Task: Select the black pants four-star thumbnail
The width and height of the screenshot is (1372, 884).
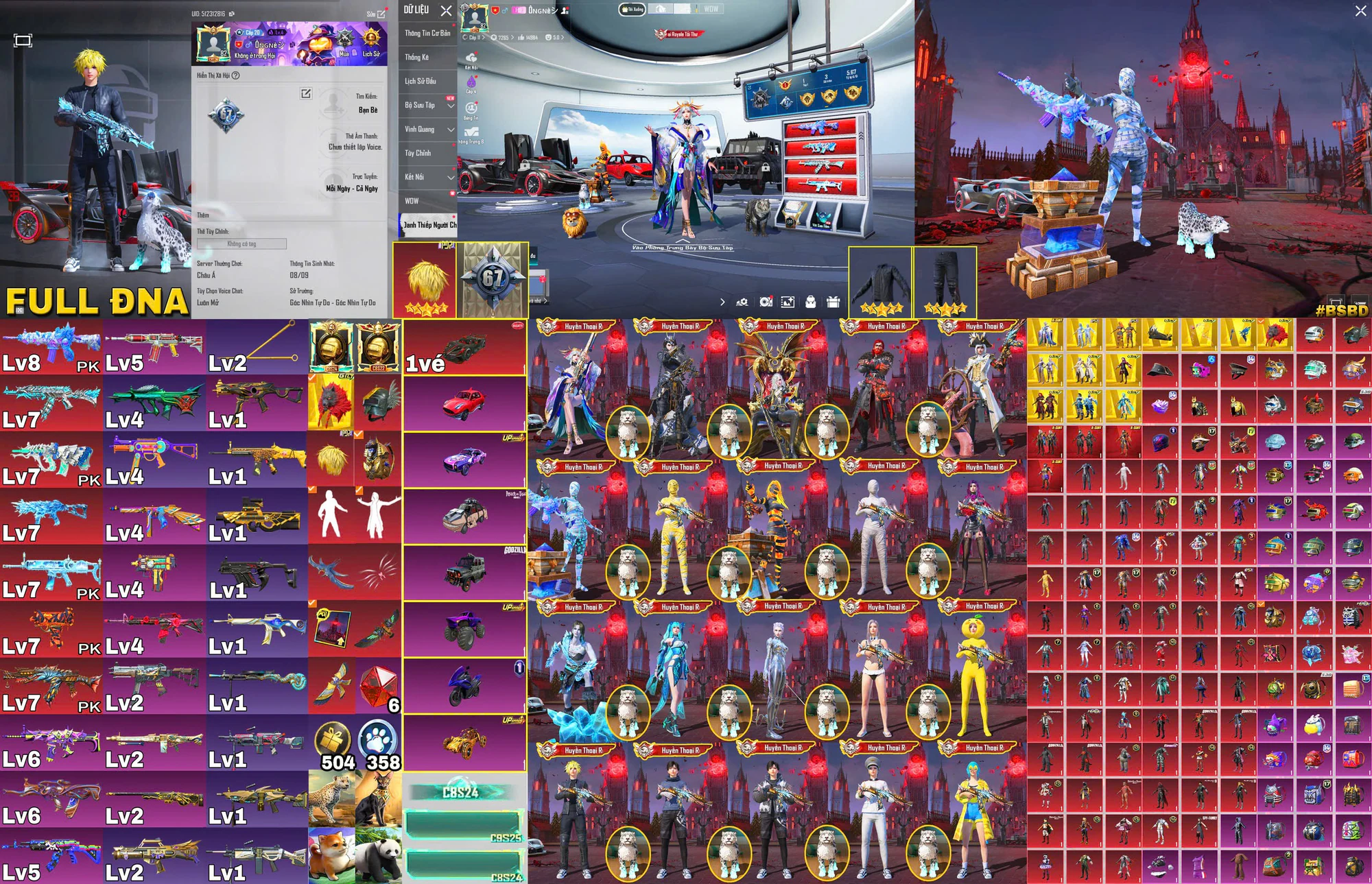Action: pyautogui.click(x=945, y=283)
